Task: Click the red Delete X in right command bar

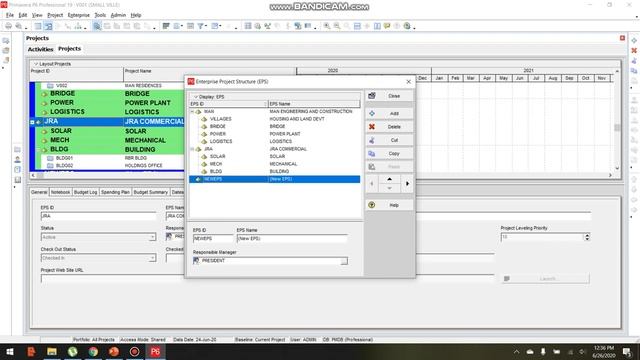Action: pyautogui.click(x=634, y=51)
